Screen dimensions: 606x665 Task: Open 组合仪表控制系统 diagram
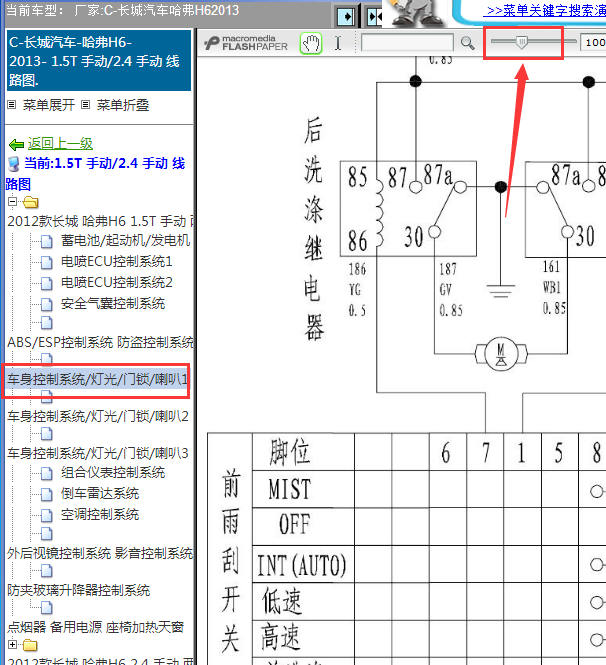click(x=113, y=472)
